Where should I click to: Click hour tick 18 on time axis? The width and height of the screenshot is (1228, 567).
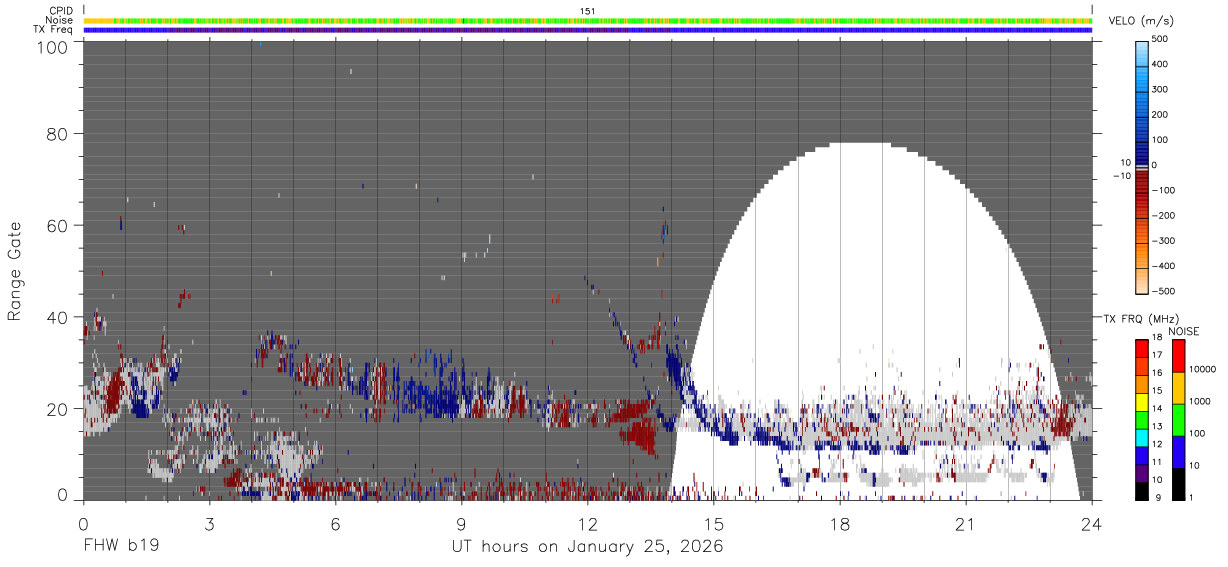point(840,524)
